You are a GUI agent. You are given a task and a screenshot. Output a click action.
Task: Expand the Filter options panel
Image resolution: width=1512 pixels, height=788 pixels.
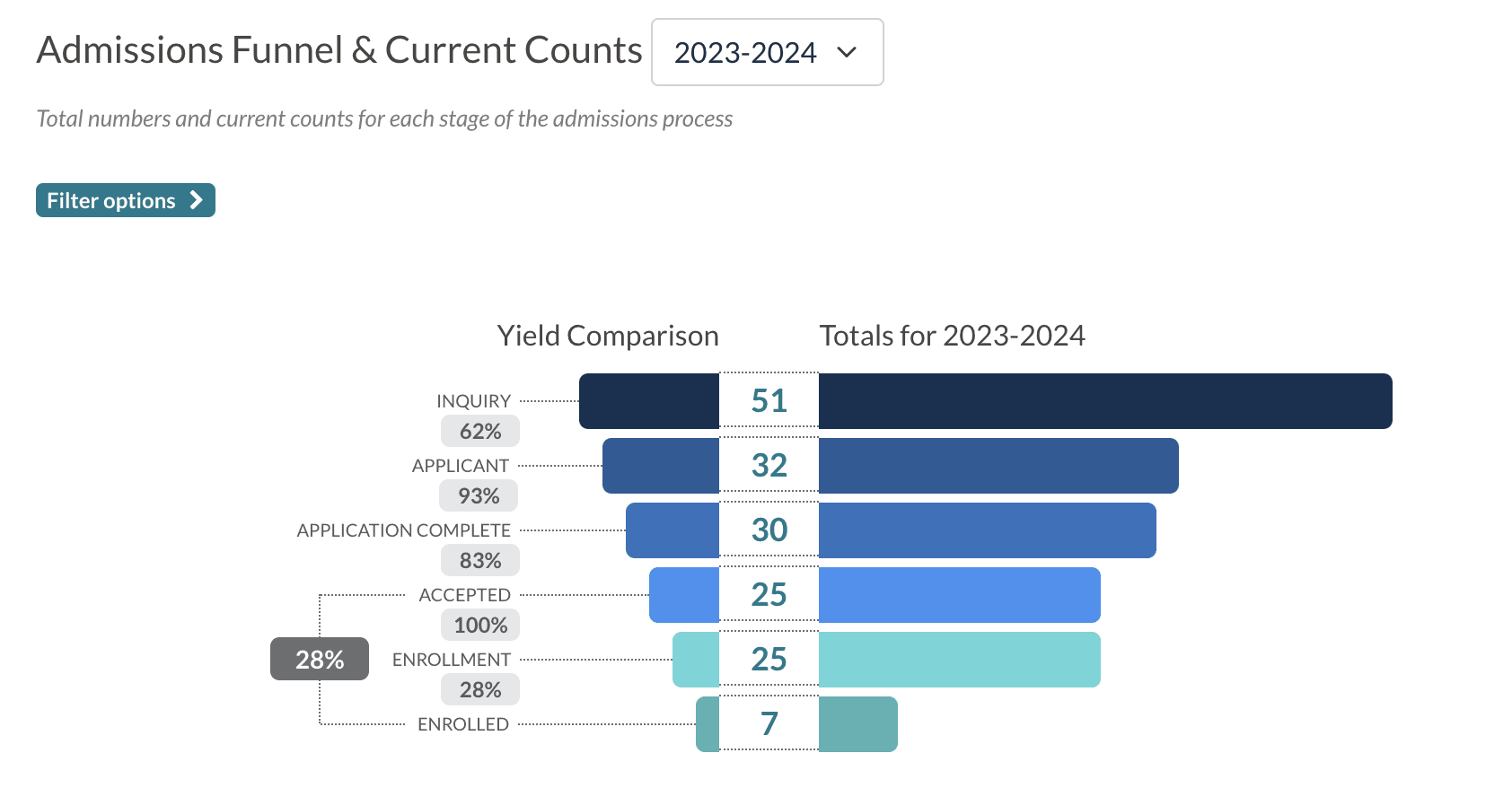(125, 200)
